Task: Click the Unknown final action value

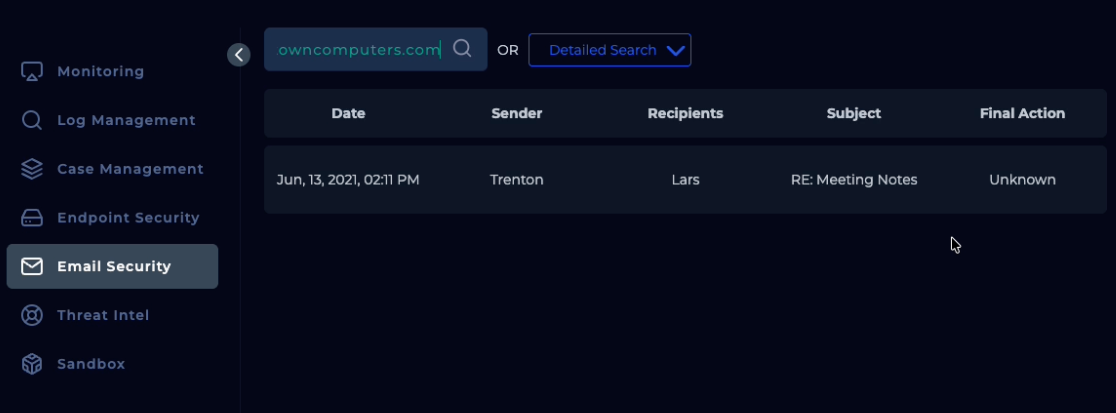Action: 1022,180
